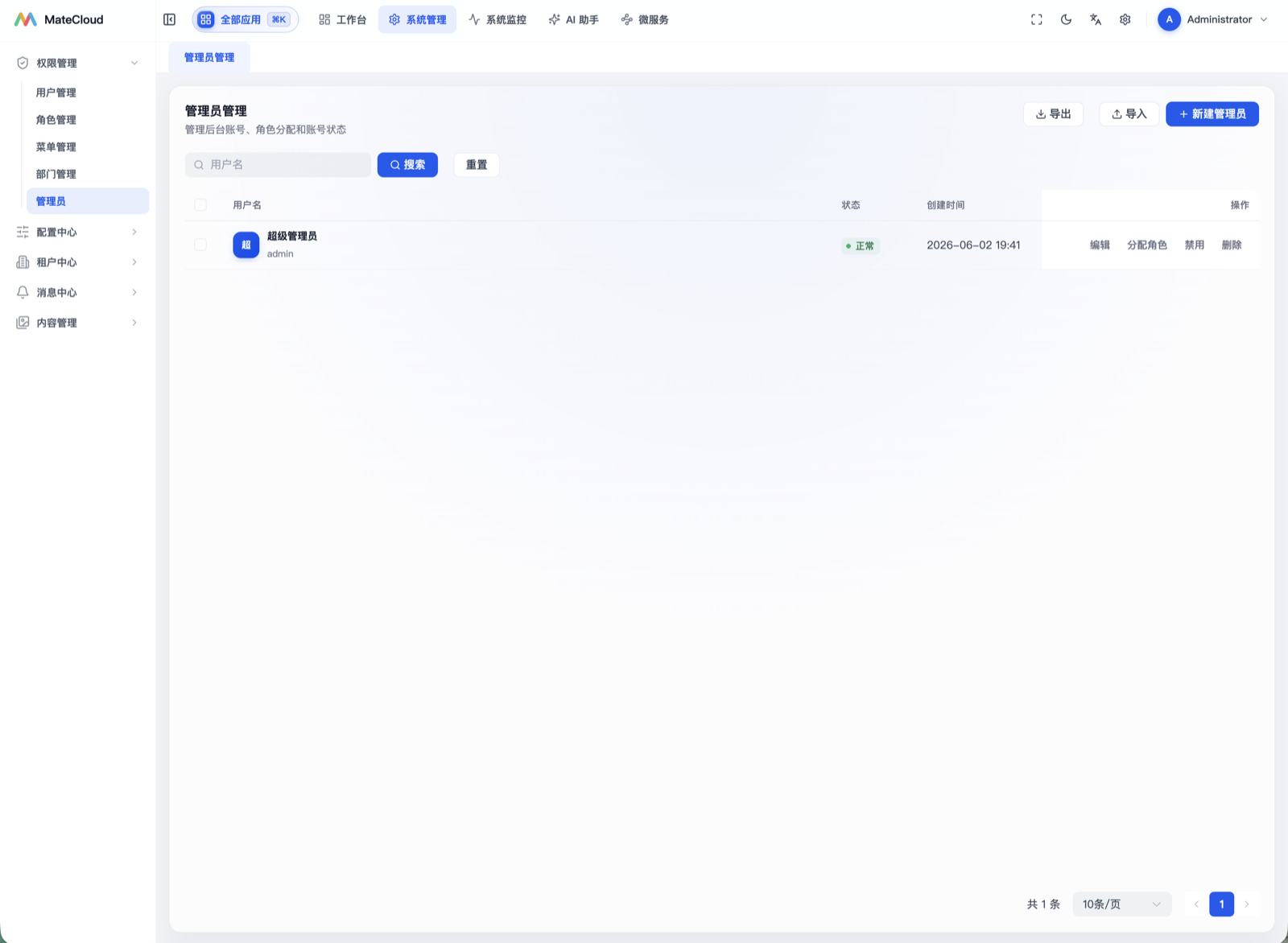
Task: Click the 配置中心 sliders icon
Action: click(x=23, y=232)
